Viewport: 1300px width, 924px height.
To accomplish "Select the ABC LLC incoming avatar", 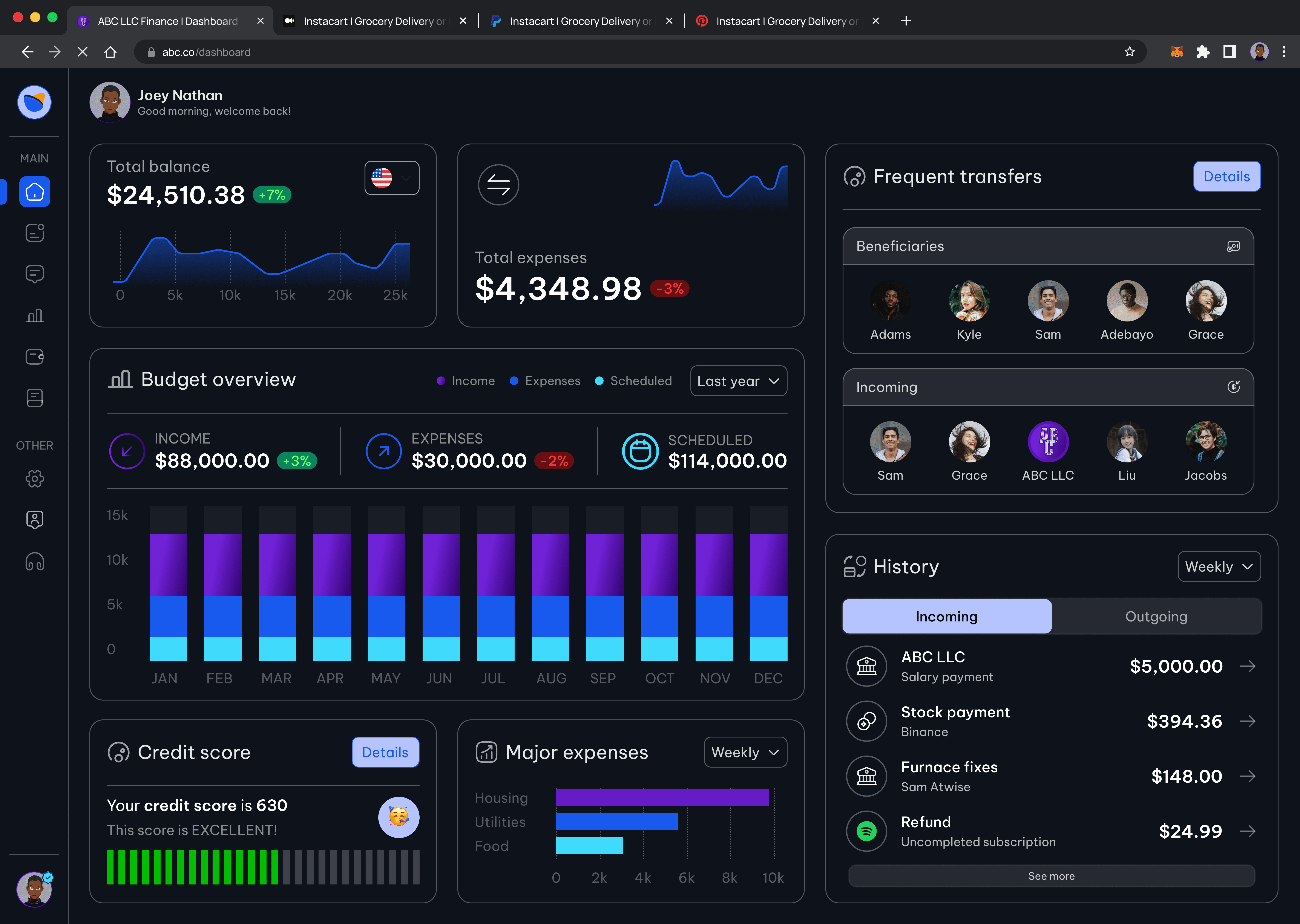I will click(x=1049, y=442).
